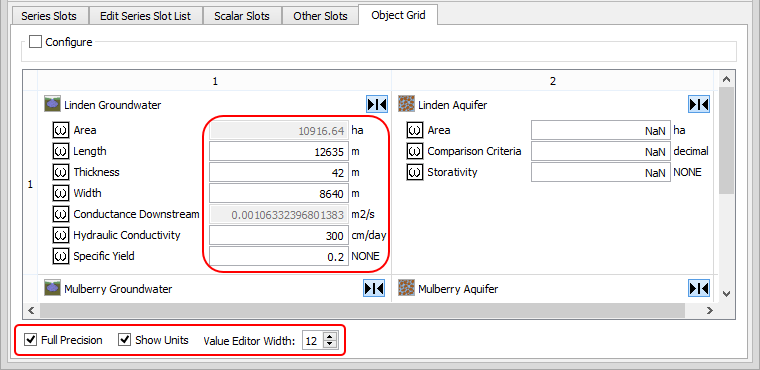This screenshot has width=760, height=370.
Task: Click the slot icon beside Hydraulic Conductivity
Action: [x=61, y=235]
